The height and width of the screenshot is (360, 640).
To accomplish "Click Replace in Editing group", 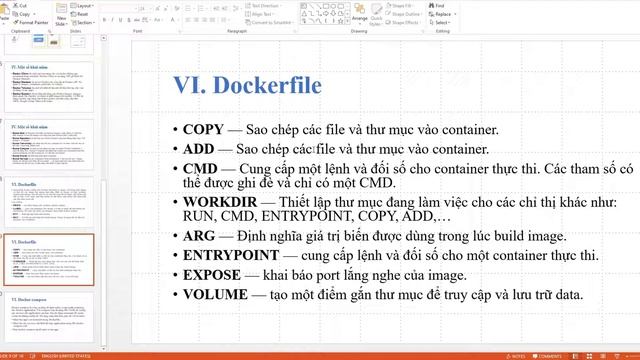I will point(442,14).
